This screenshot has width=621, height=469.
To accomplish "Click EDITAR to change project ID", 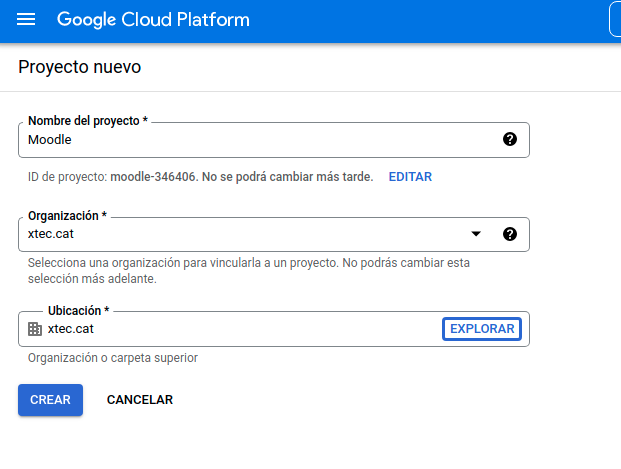I will (410, 177).
